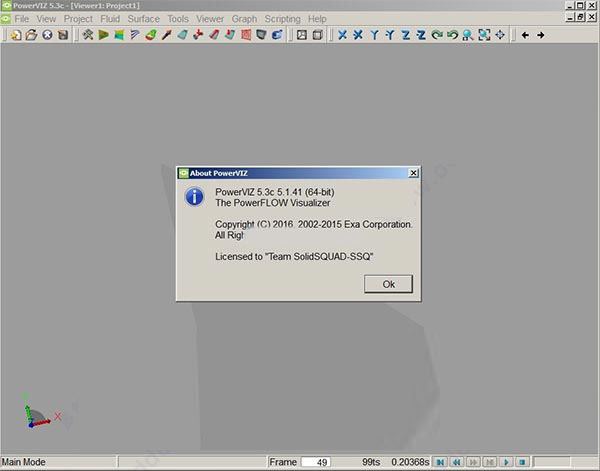Open the Surface menu
Screen dimensions: 600x471
[143, 19]
